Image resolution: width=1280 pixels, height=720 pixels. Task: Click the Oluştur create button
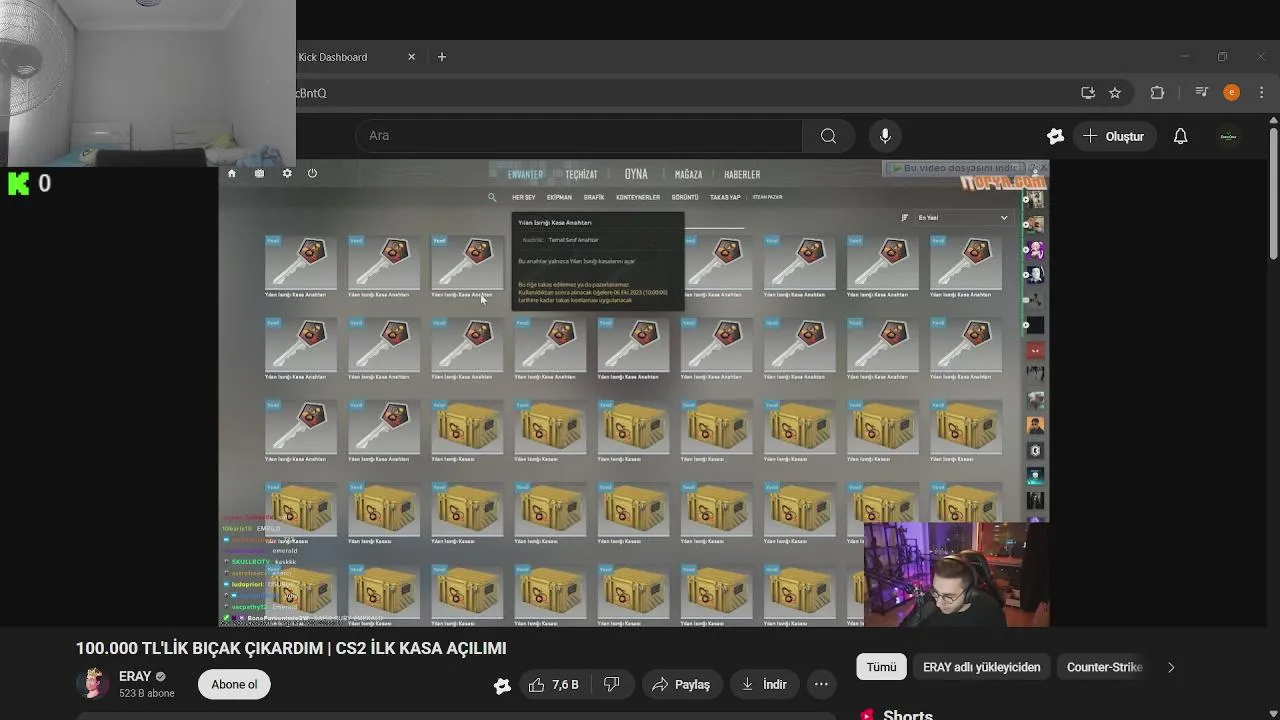click(1114, 136)
